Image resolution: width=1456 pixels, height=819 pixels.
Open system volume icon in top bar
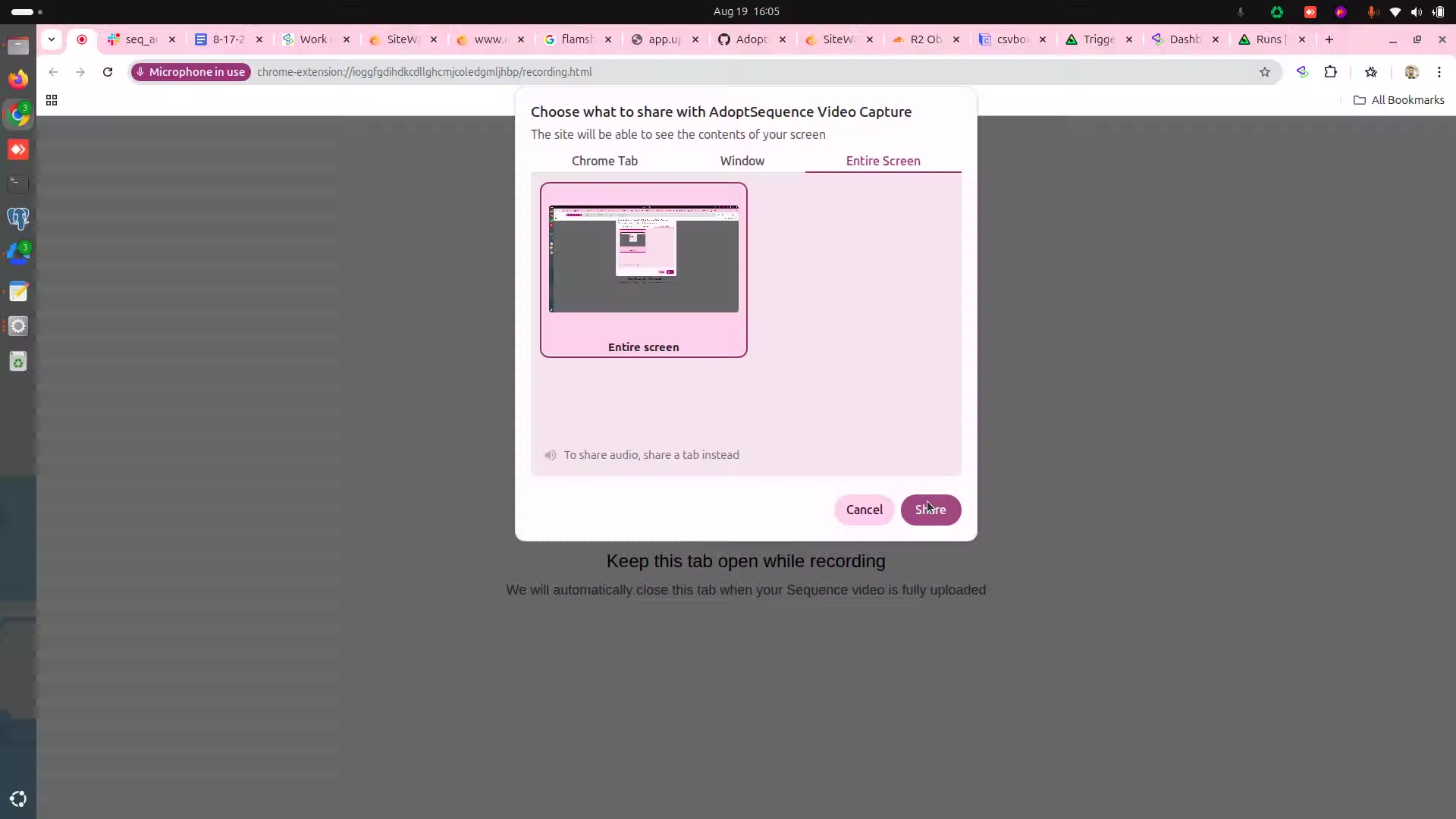1416,11
